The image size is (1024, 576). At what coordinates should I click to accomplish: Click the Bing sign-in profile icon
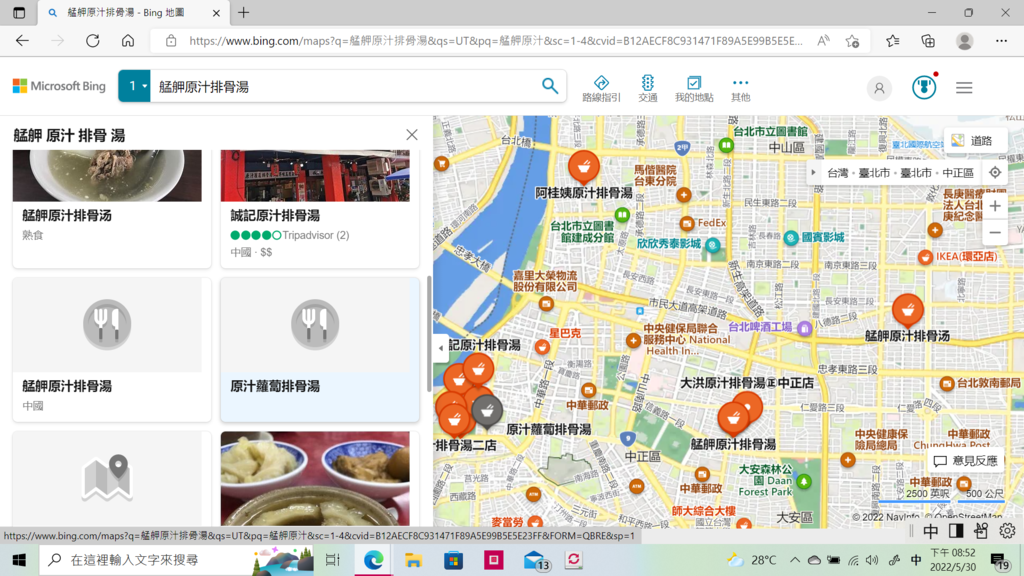(x=879, y=88)
